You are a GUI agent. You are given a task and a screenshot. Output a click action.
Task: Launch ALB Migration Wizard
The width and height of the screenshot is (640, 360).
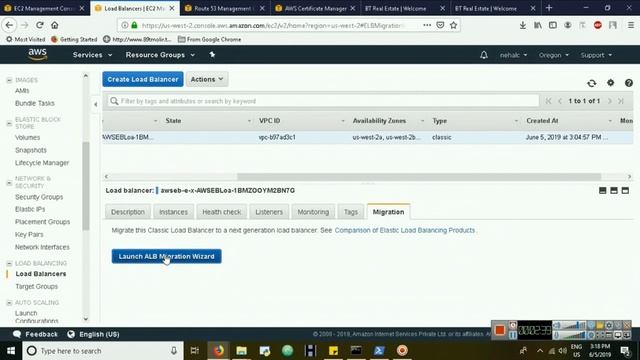click(167, 256)
